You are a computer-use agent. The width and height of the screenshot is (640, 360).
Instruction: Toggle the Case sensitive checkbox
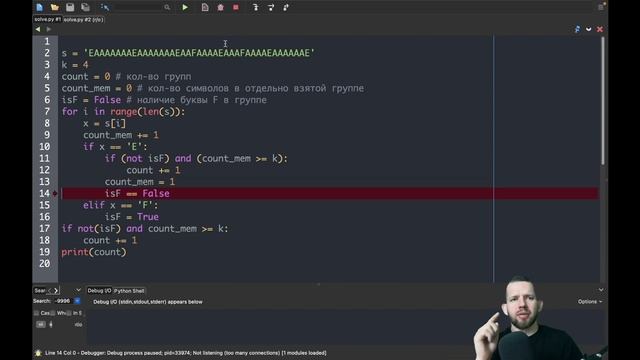click(x=37, y=313)
